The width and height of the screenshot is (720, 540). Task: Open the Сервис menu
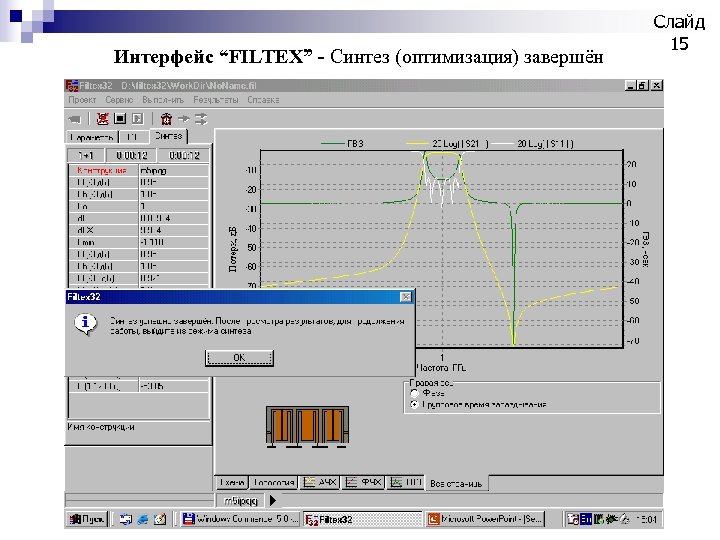[x=119, y=100]
